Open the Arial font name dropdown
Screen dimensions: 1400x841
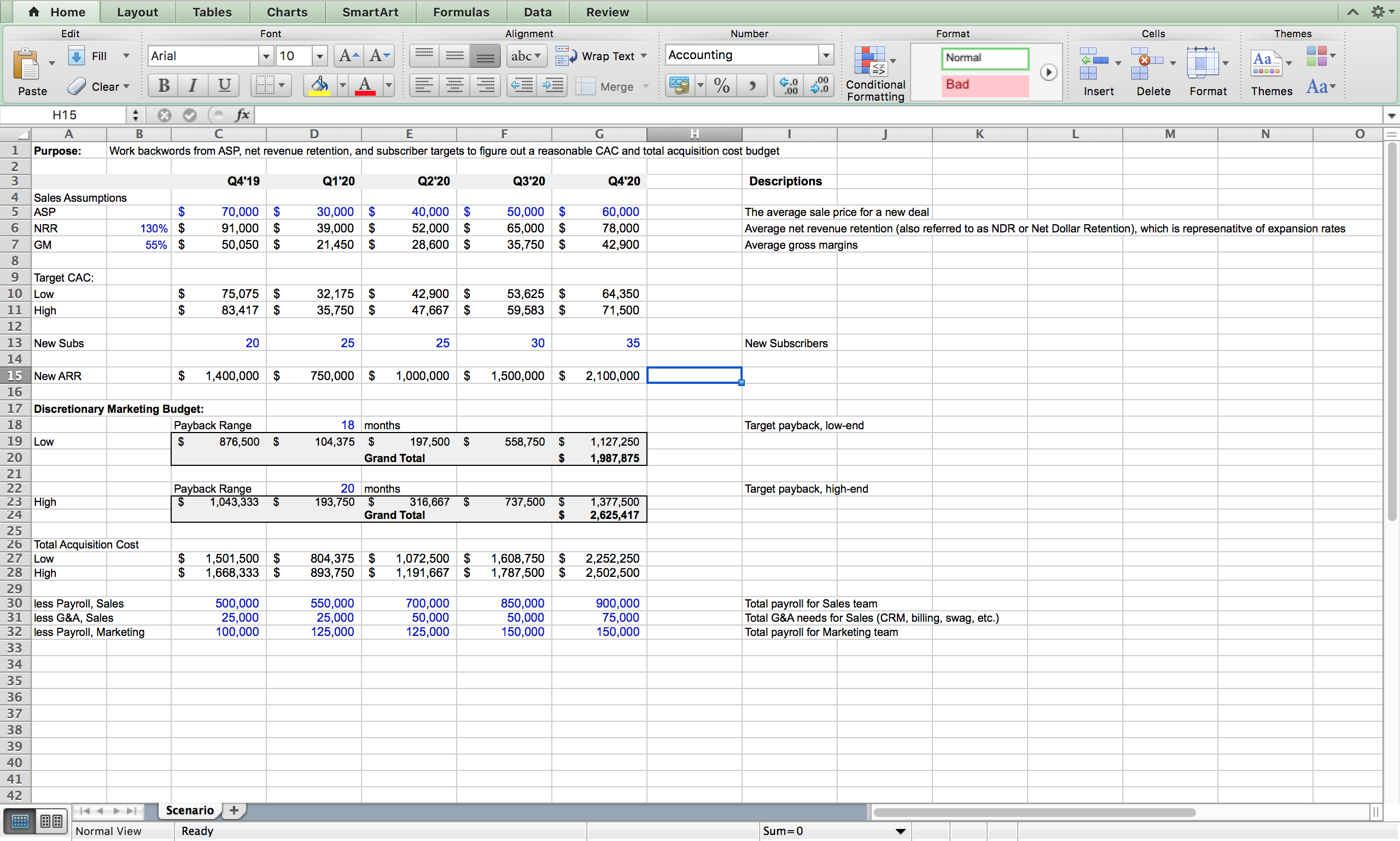click(266, 56)
